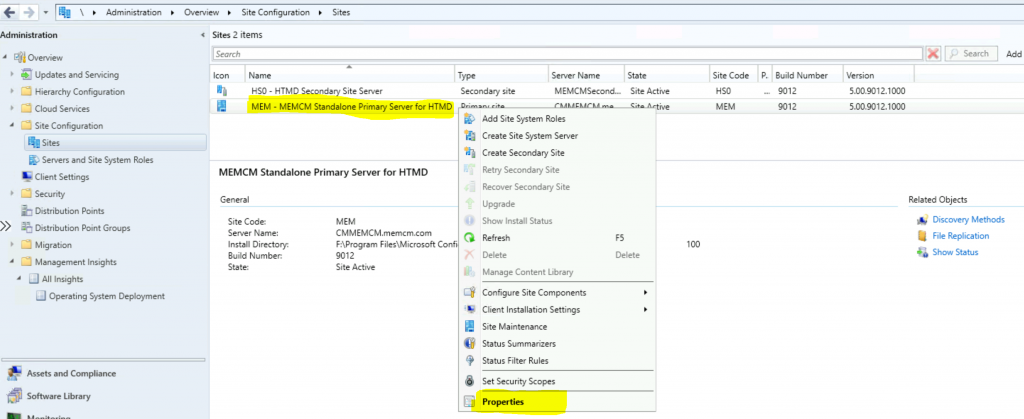Click the Create Secondary Site icon

(469, 153)
